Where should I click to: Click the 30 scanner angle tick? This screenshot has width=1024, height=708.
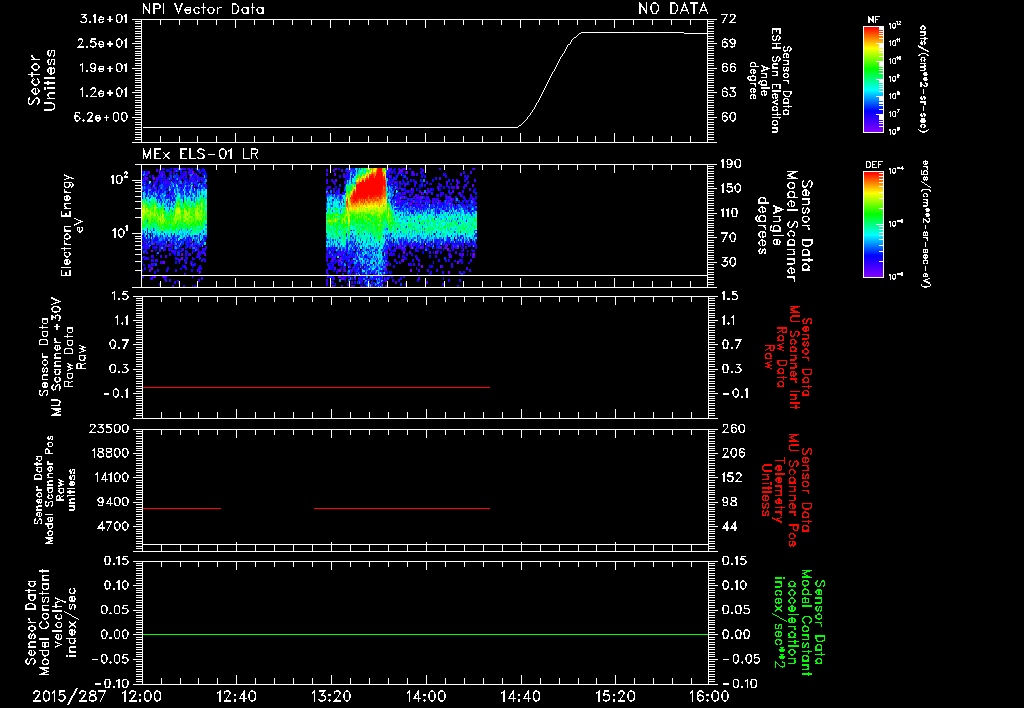point(729,262)
